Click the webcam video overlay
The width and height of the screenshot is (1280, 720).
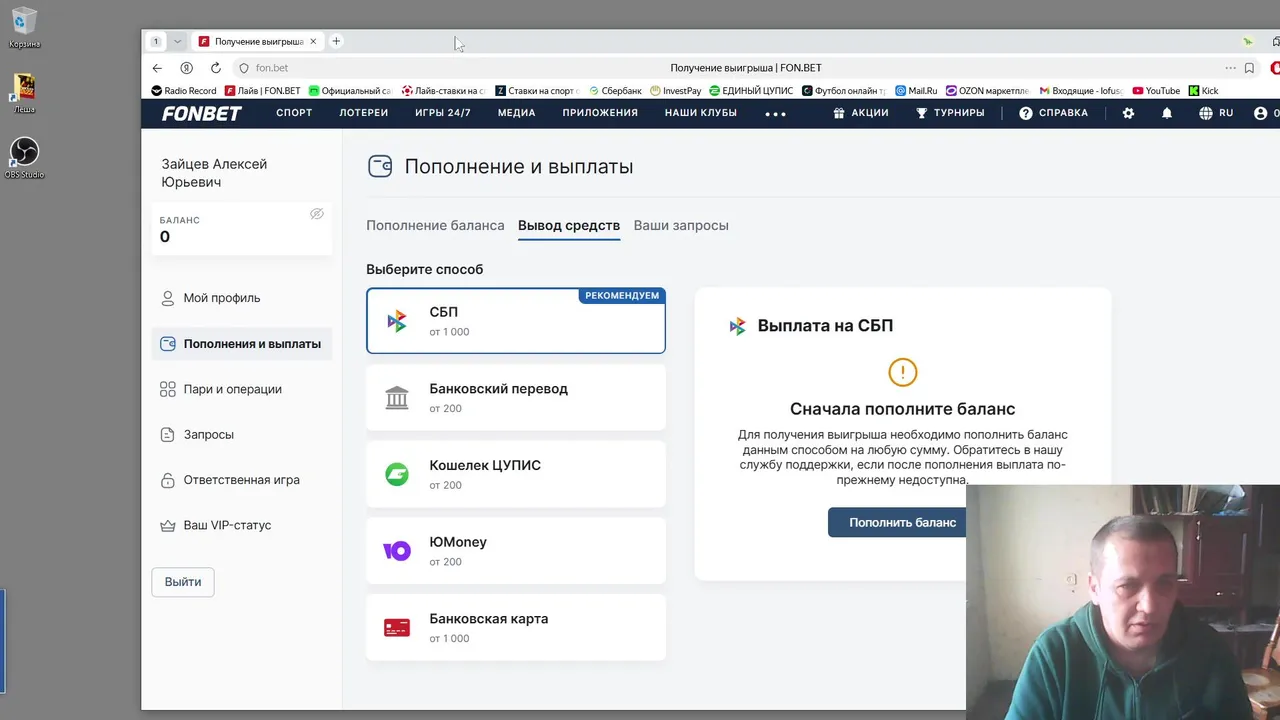click(x=1123, y=602)
